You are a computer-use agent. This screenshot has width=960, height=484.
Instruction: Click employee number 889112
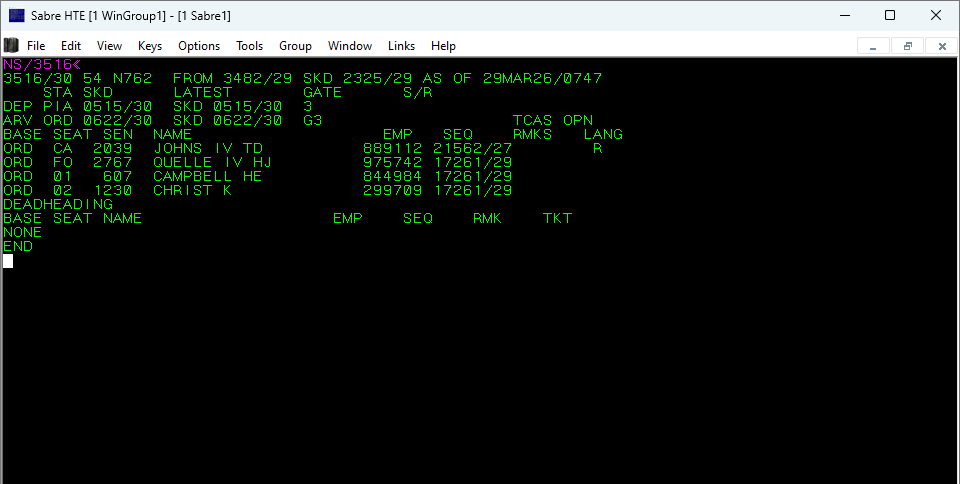point(392,149)
